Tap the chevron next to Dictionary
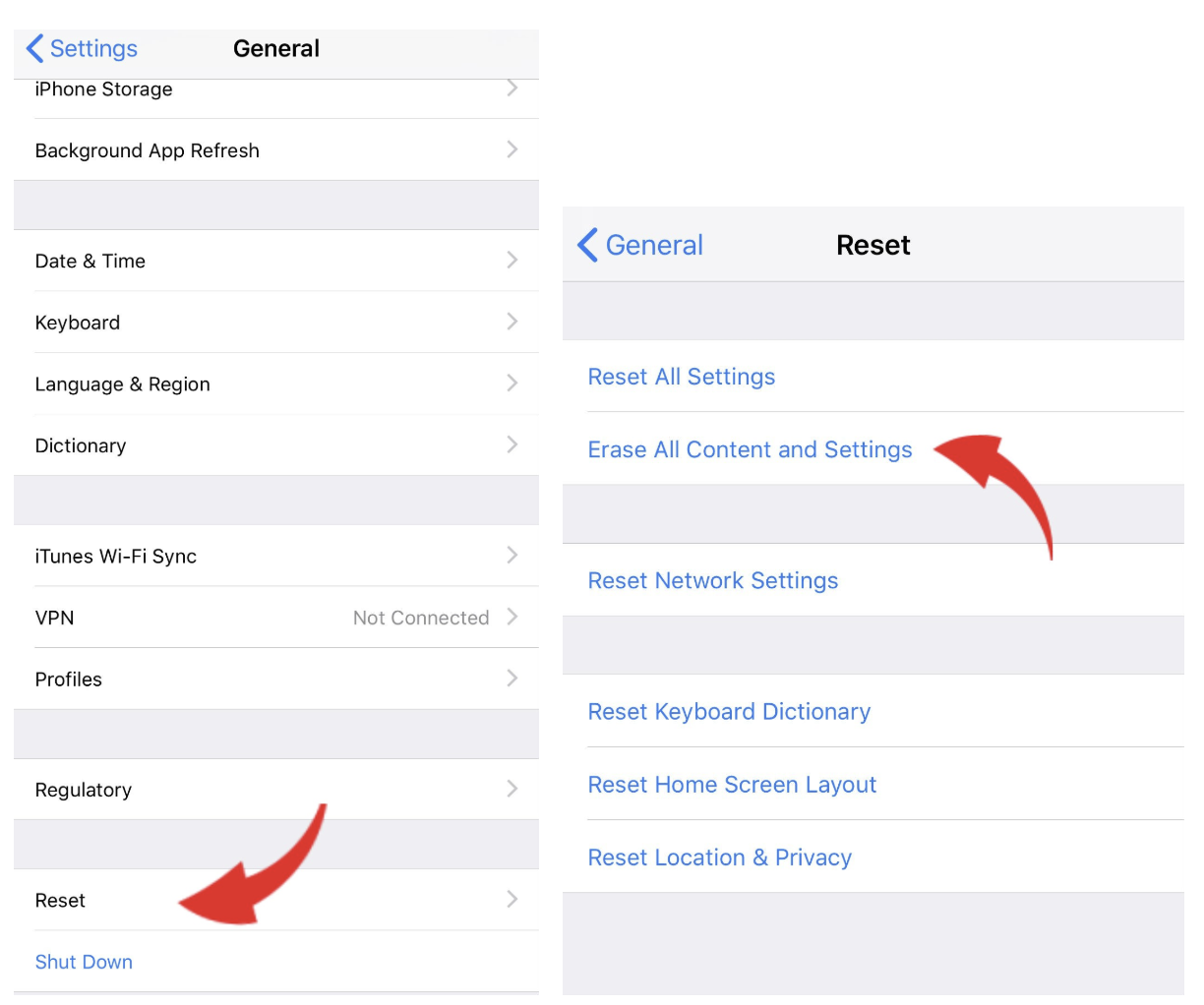Image resolution: width=1204 pixels, height=1005 pixels. click(512, 443)
